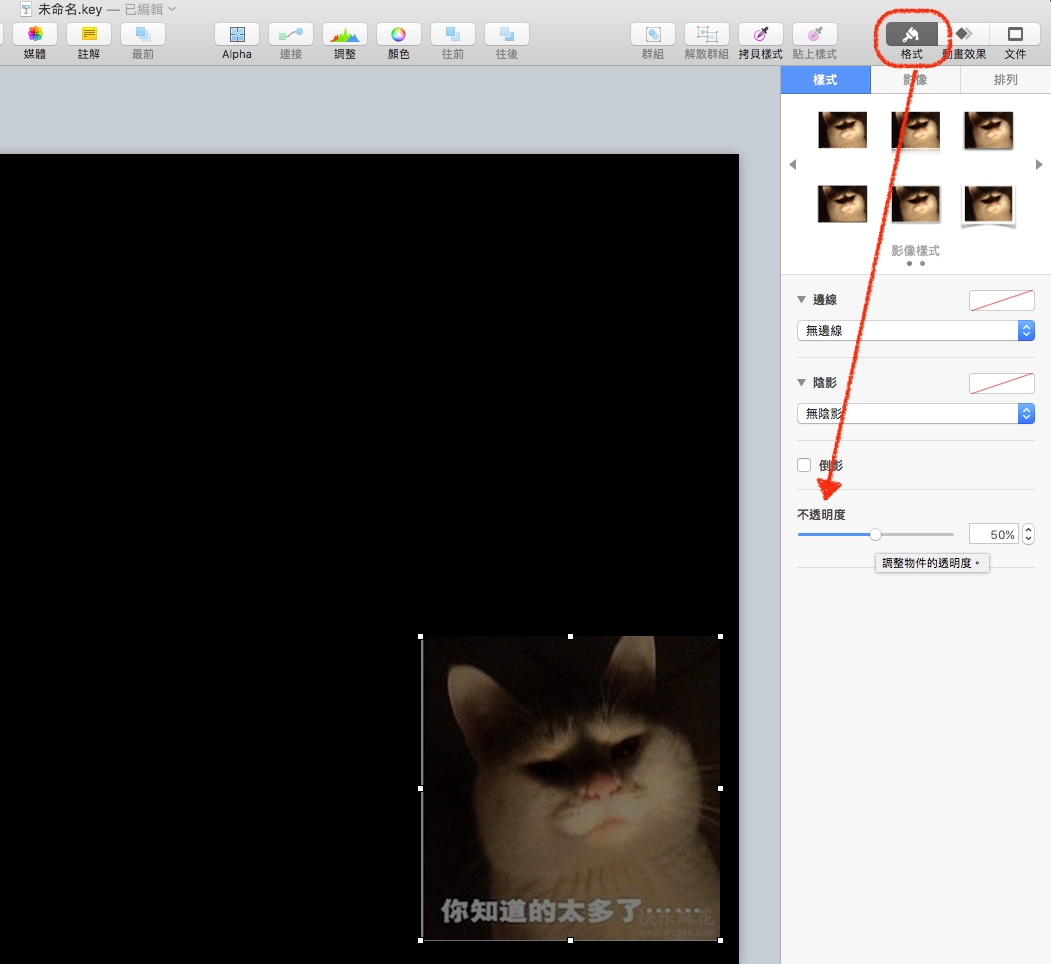Click the 格式 (Format) inspector button
This screenshot has height=964, width=1051.
point(911,34)
